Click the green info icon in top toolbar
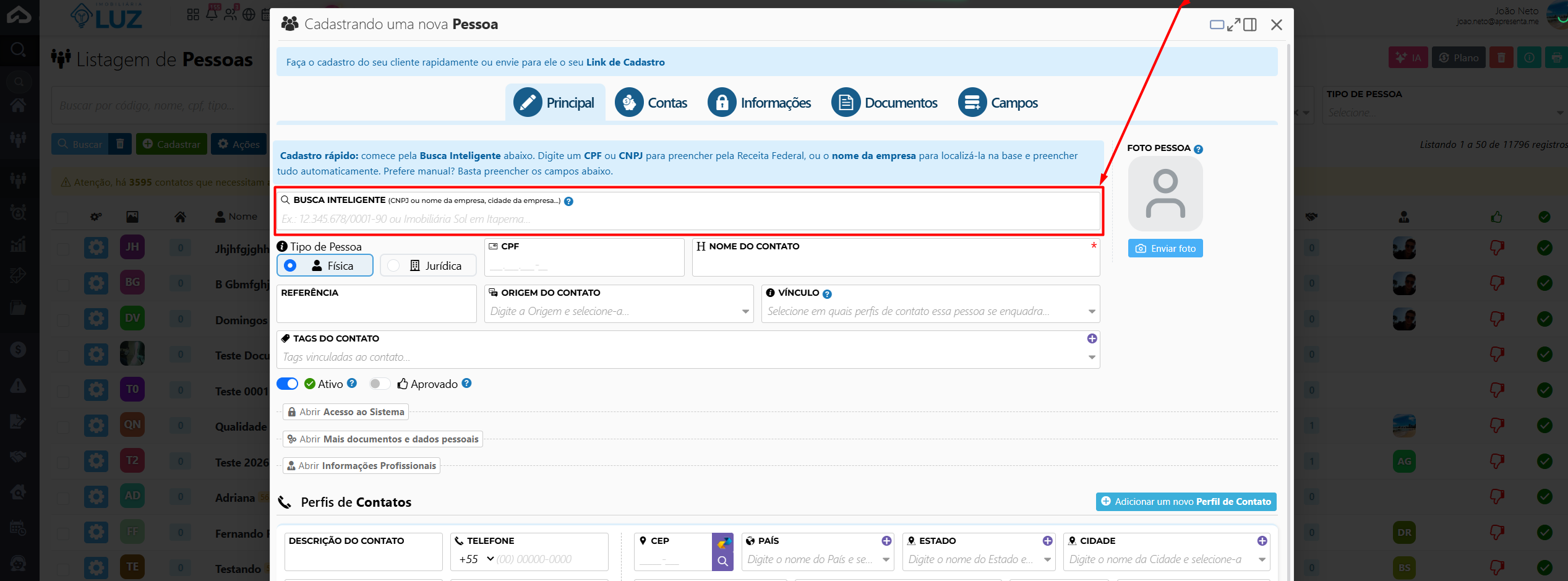Viewport: 1568px width, 581px height. [x=1529, y=58]
